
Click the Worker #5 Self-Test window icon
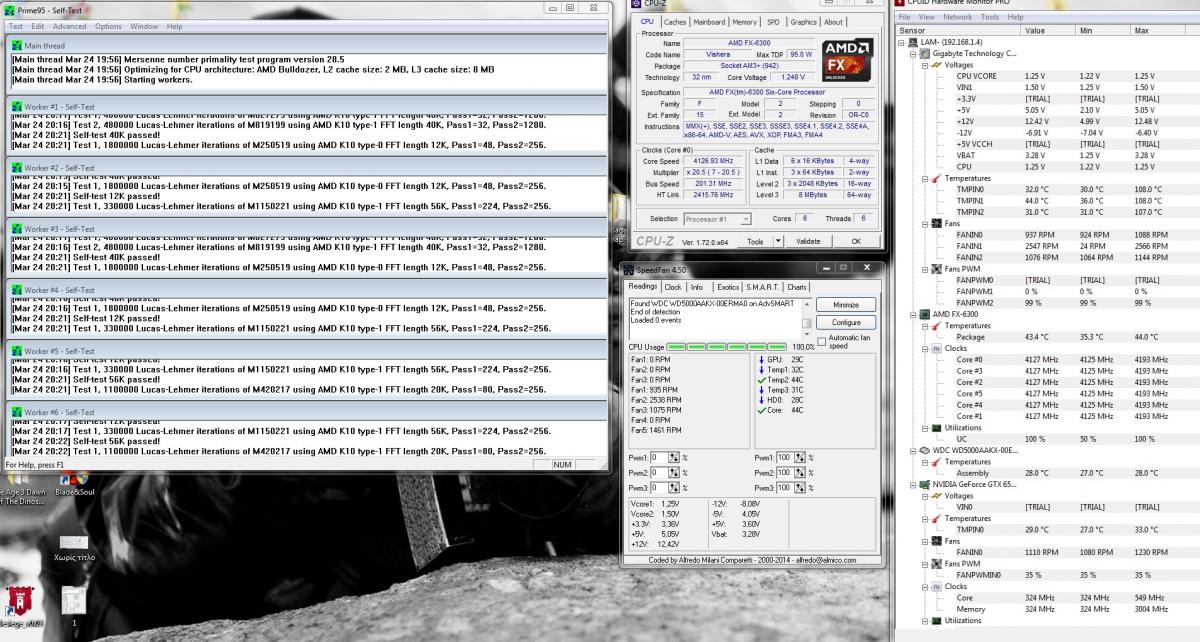(x=16, y=351)
